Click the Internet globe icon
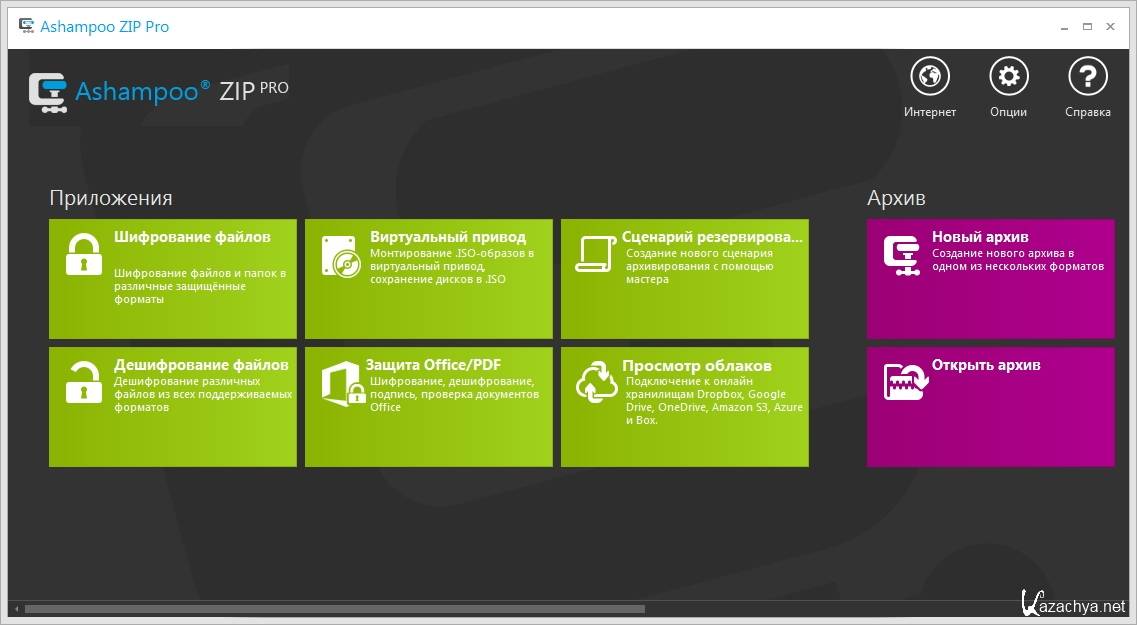The width and height of the screenshot is (1137, 625). [x=930, y=76]
